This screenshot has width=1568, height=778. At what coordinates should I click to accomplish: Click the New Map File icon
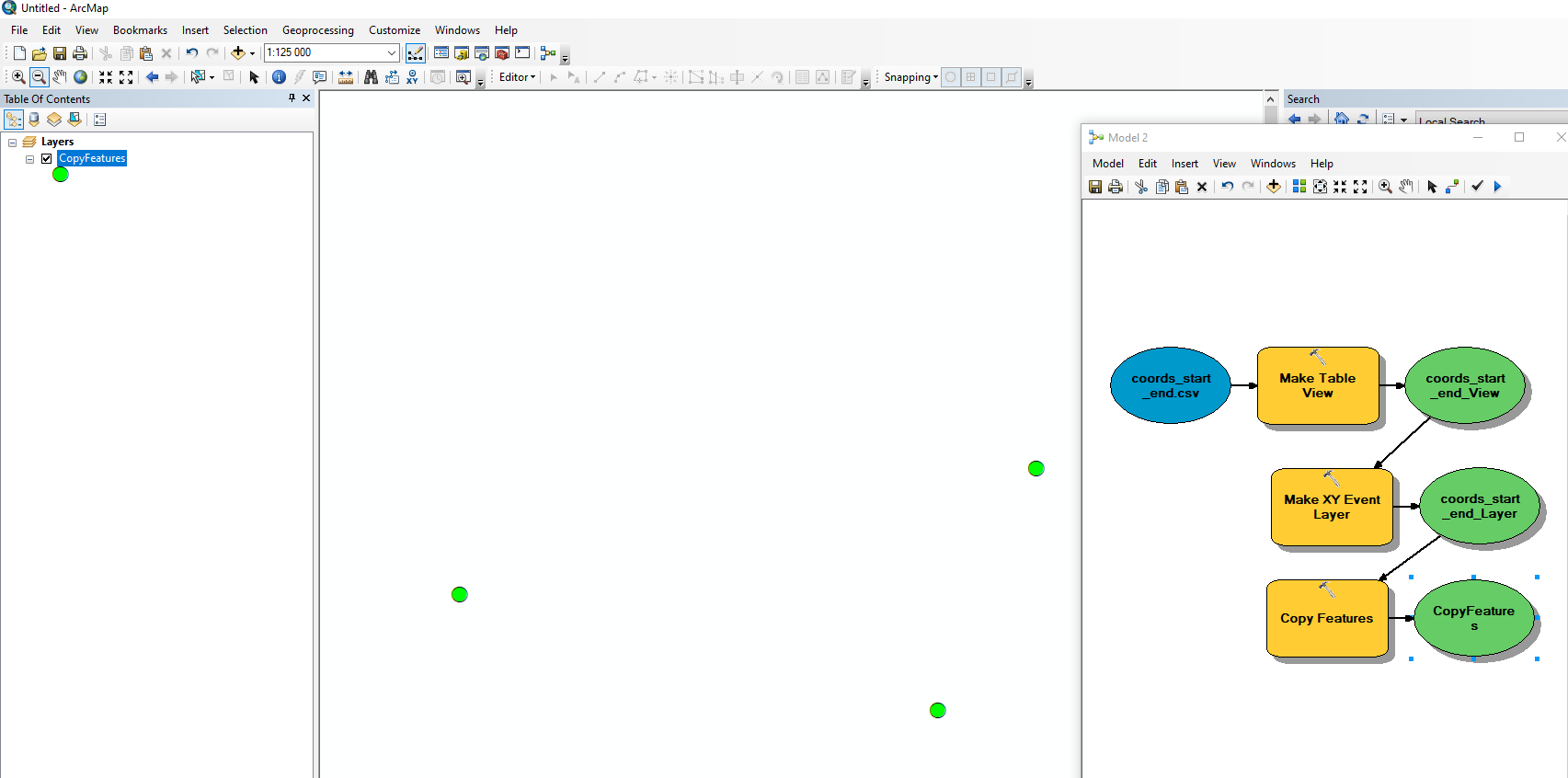point(18,53)
